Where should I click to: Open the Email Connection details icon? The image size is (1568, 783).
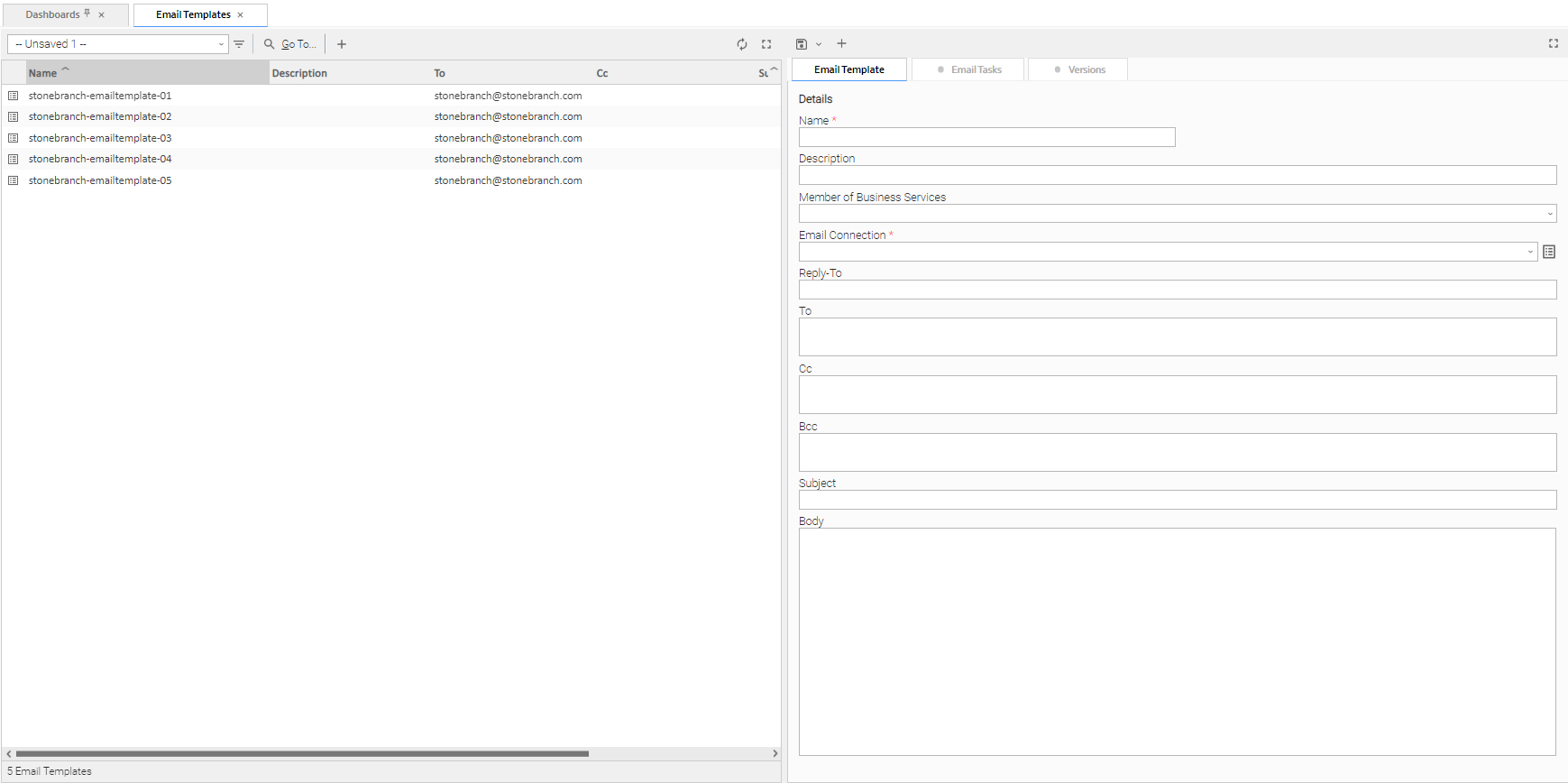tap(1549, 252)
